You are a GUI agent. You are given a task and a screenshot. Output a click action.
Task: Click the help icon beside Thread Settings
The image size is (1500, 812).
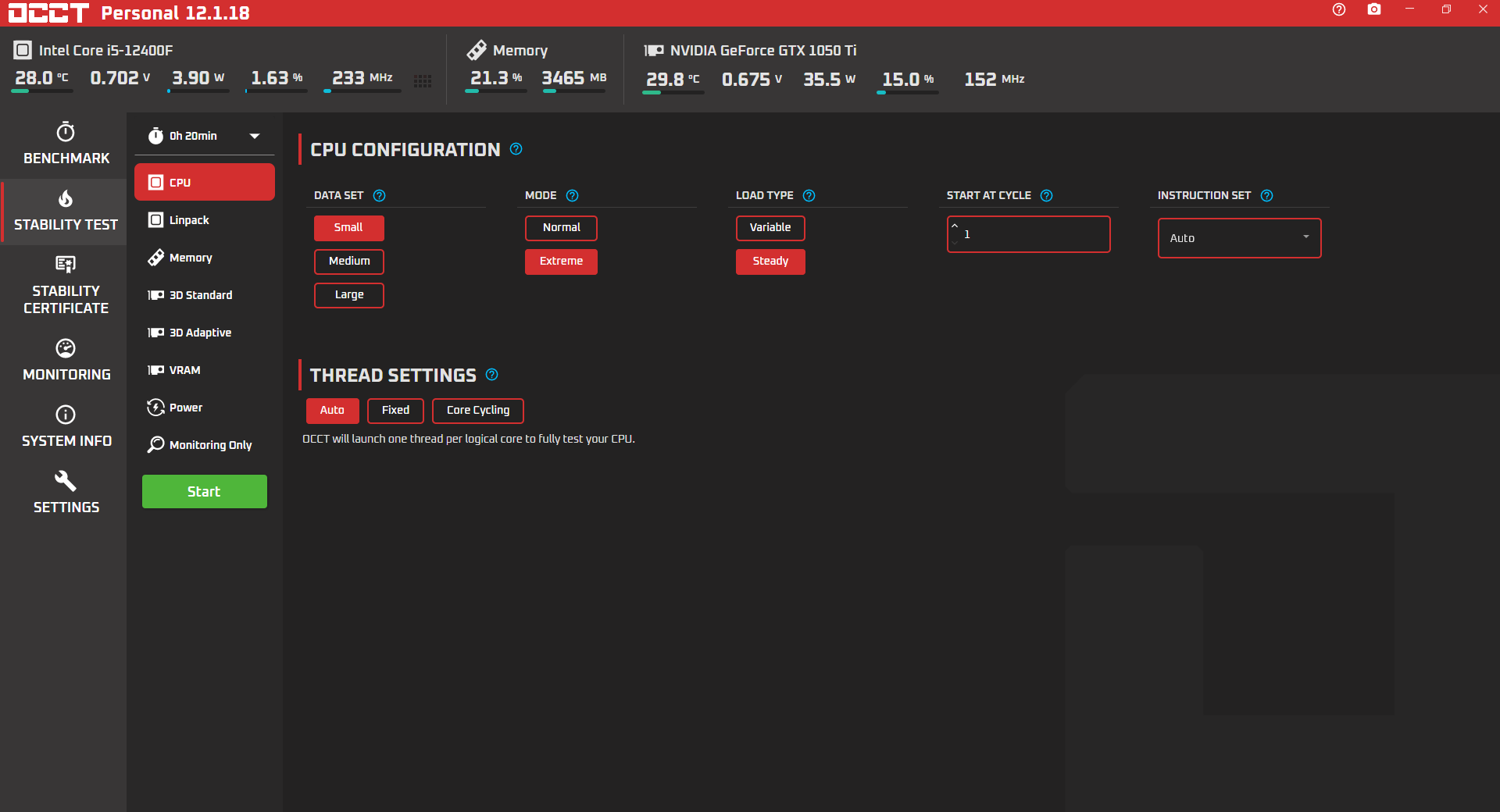coord(492,375)
